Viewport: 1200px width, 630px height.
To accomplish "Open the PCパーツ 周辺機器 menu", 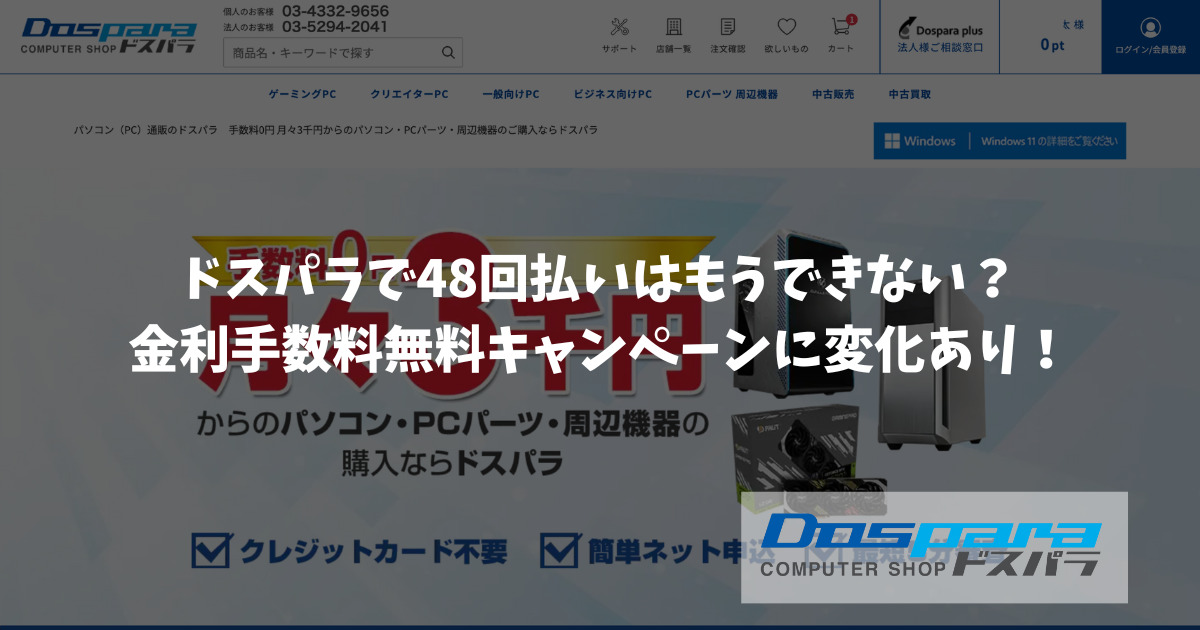I will click(731, 94).
